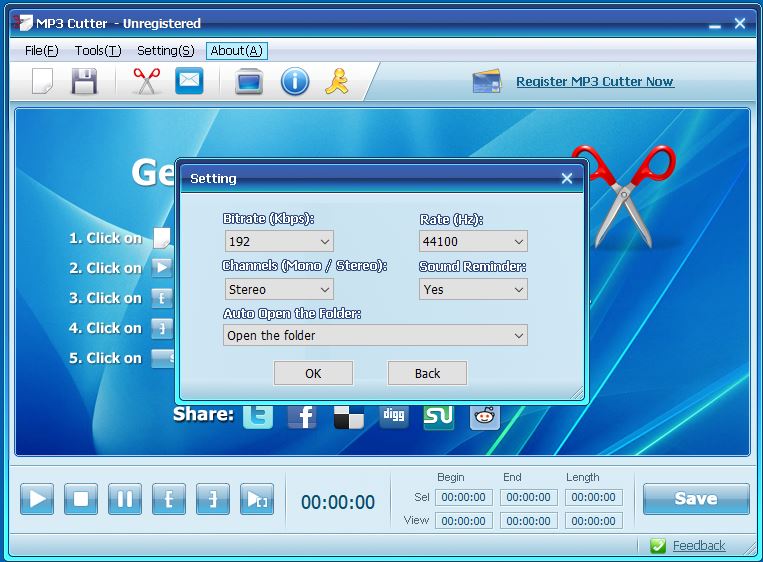Click the large Save button

click(x=696, y=498)
